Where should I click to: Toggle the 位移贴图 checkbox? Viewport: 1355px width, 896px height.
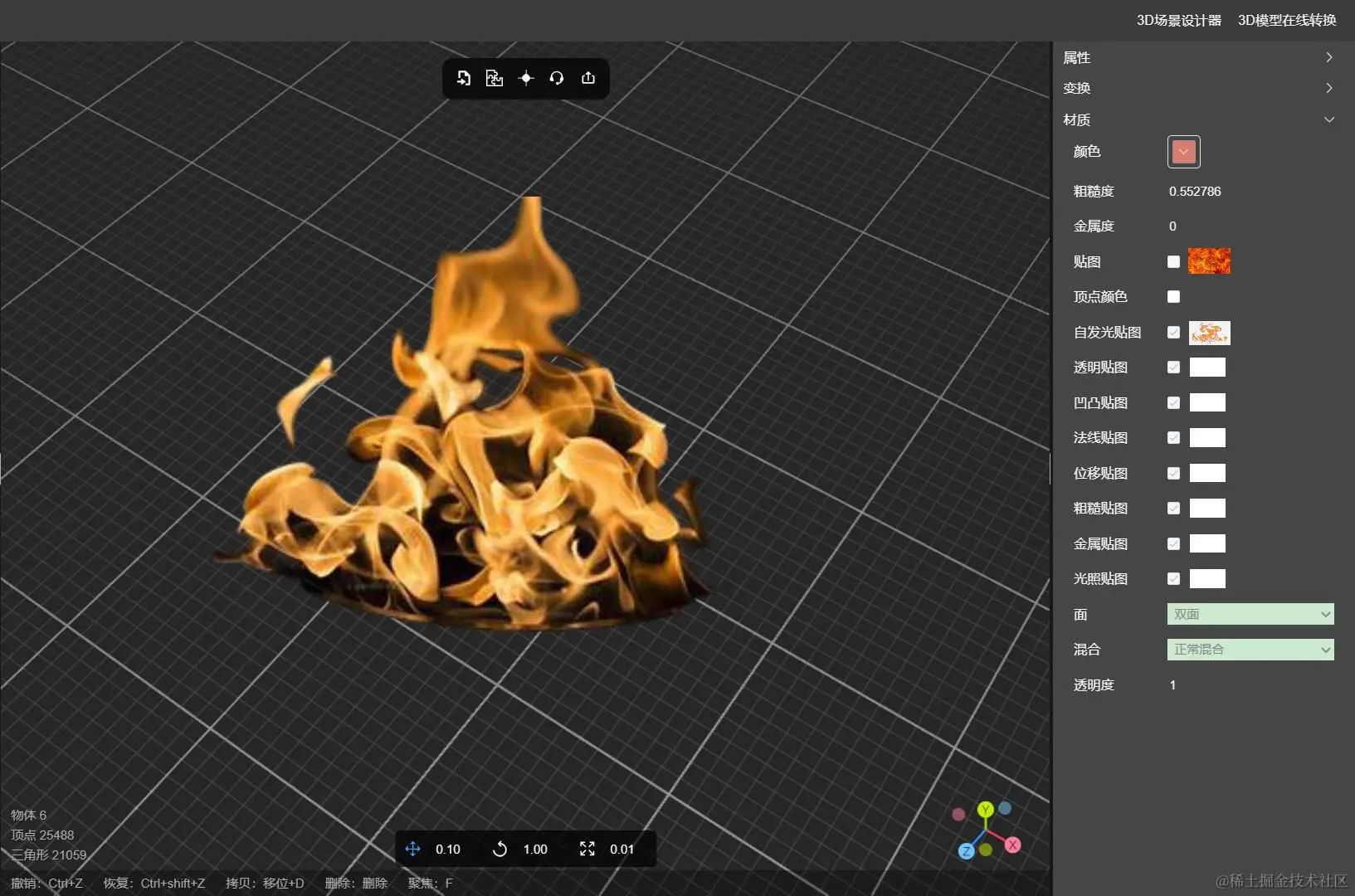point(1173,473)
